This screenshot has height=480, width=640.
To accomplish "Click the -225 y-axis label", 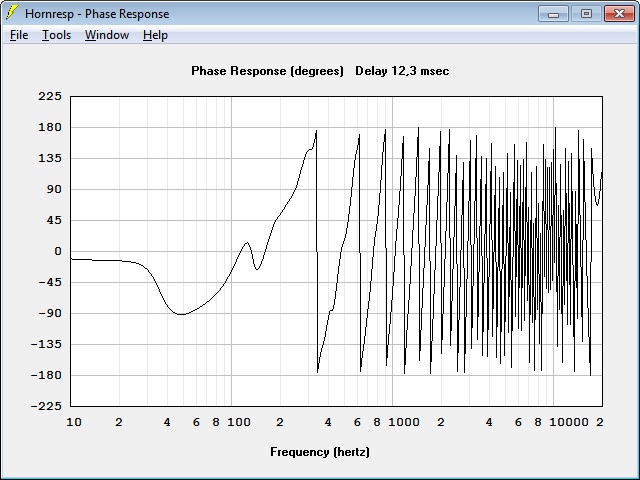I will click(46, 406).
